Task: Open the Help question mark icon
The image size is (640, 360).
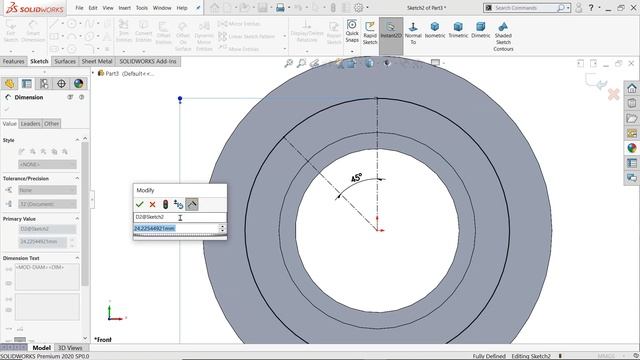Action: pyautogui.click(x=591, y=8)
